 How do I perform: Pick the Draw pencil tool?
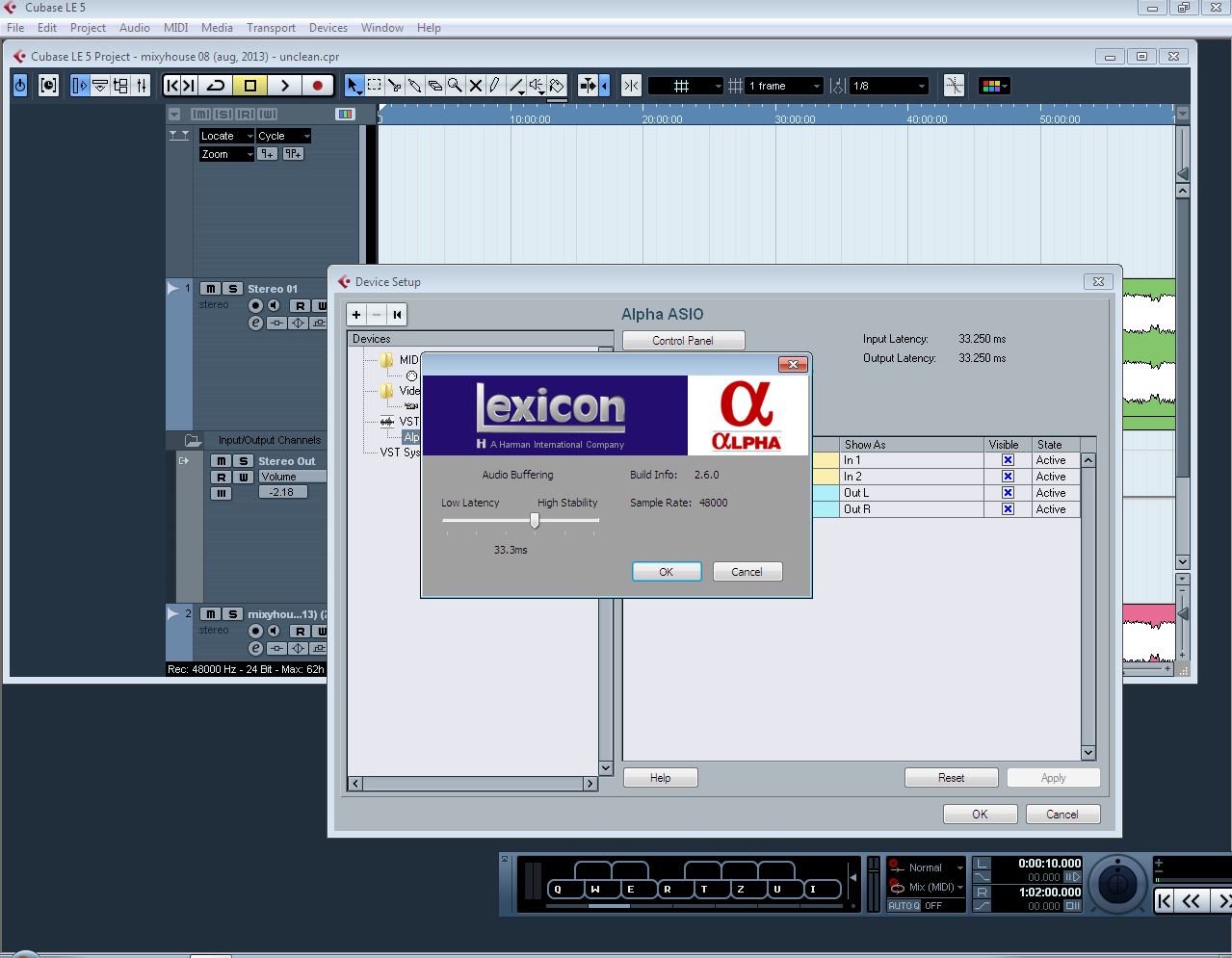[x=494, y=86]
